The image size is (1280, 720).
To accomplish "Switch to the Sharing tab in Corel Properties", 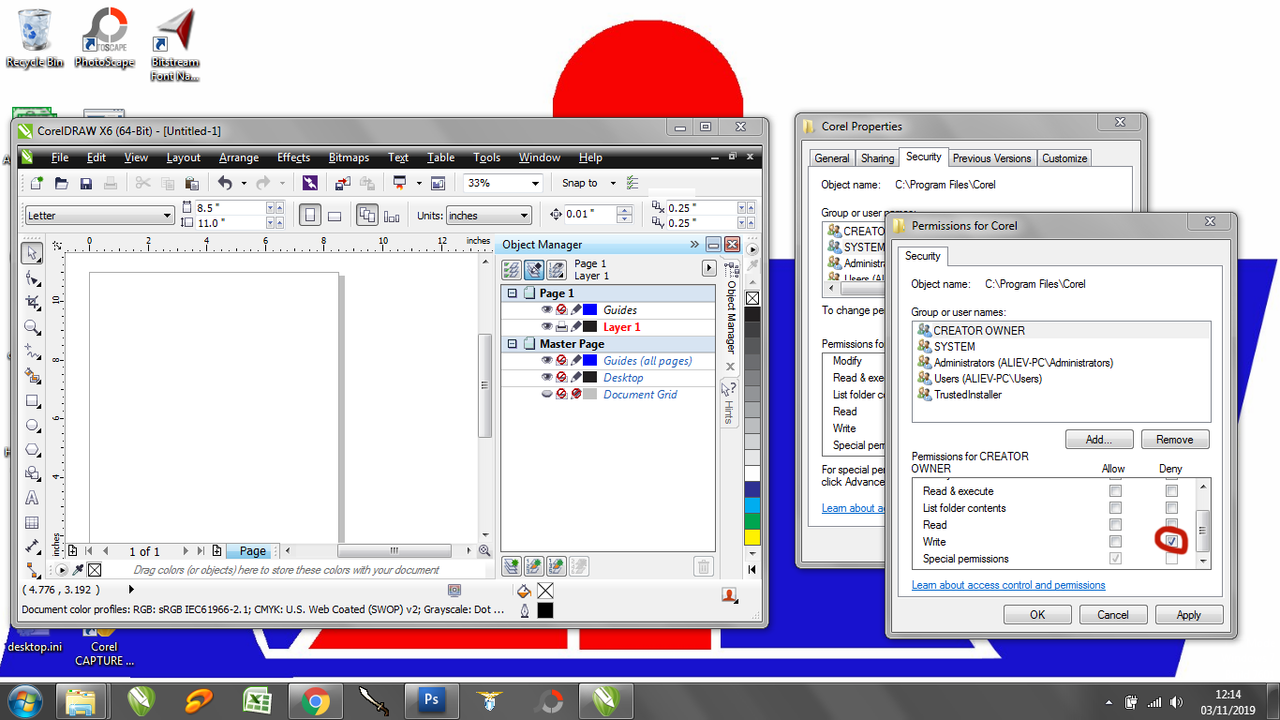I will click(877, 158).
